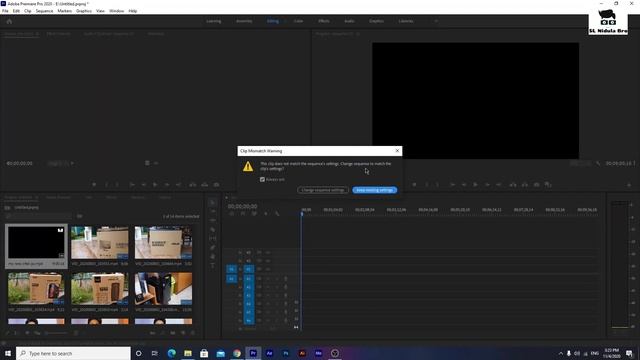Select the black sequence thumbnail in Project panel
The width and height of the screenshot is (640, 360).
pos(36,242)
